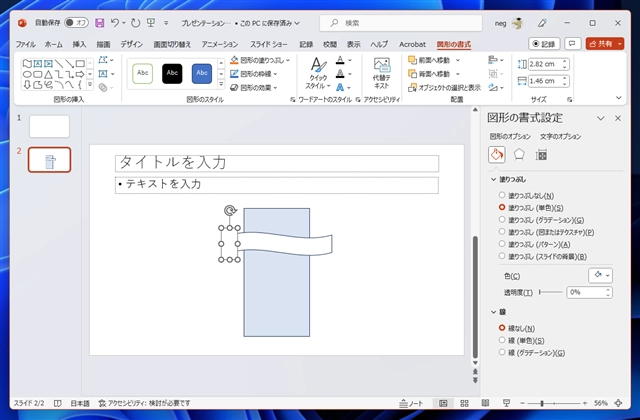Screen dimensions: 640x420
Task: Click the text outline A icon
Action: 340,74
